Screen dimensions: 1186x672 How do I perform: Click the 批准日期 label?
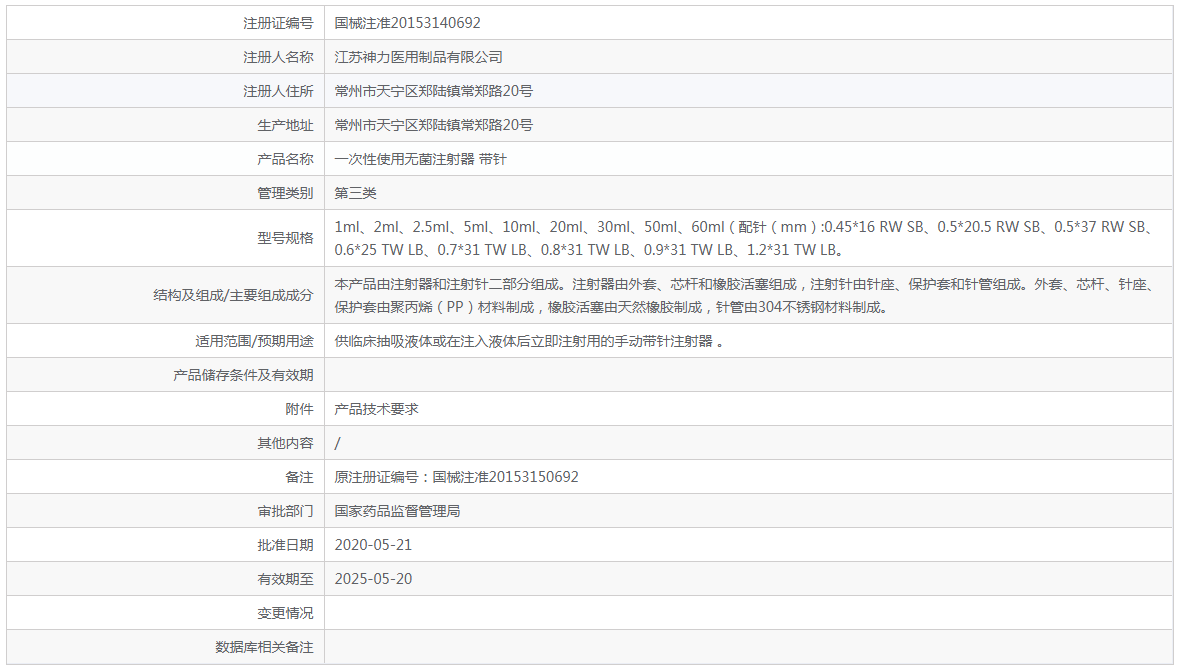[285, 546]
